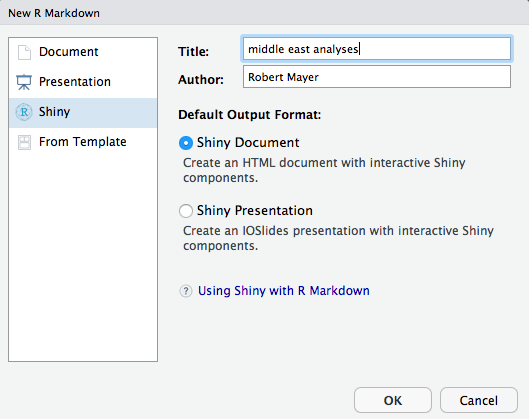This screenshot has width=529, height=419.
Task: Open the Using Shiny with R Markdown link
Action: point(283,291)
